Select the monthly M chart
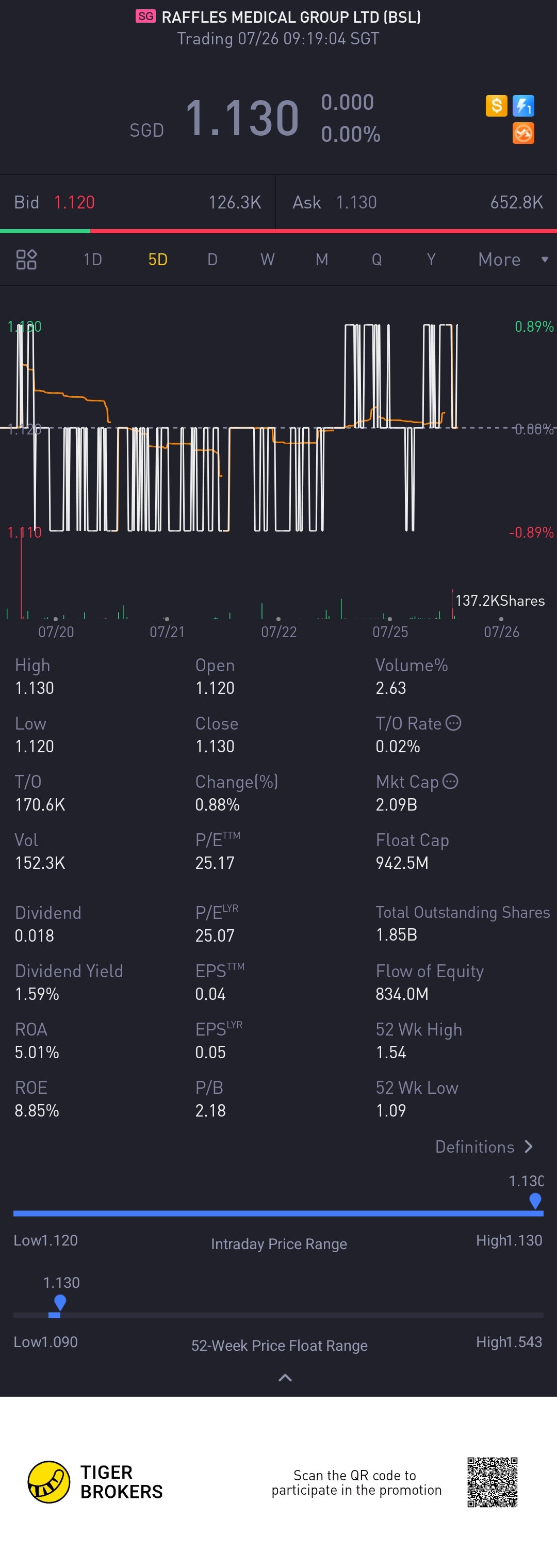Screen dimensions: 557x1568 [322, 260]
